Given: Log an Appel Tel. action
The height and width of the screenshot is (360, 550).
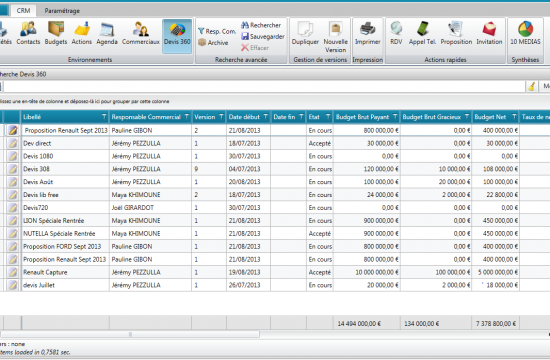Looking at the screenshot, I should coord(422,34).
